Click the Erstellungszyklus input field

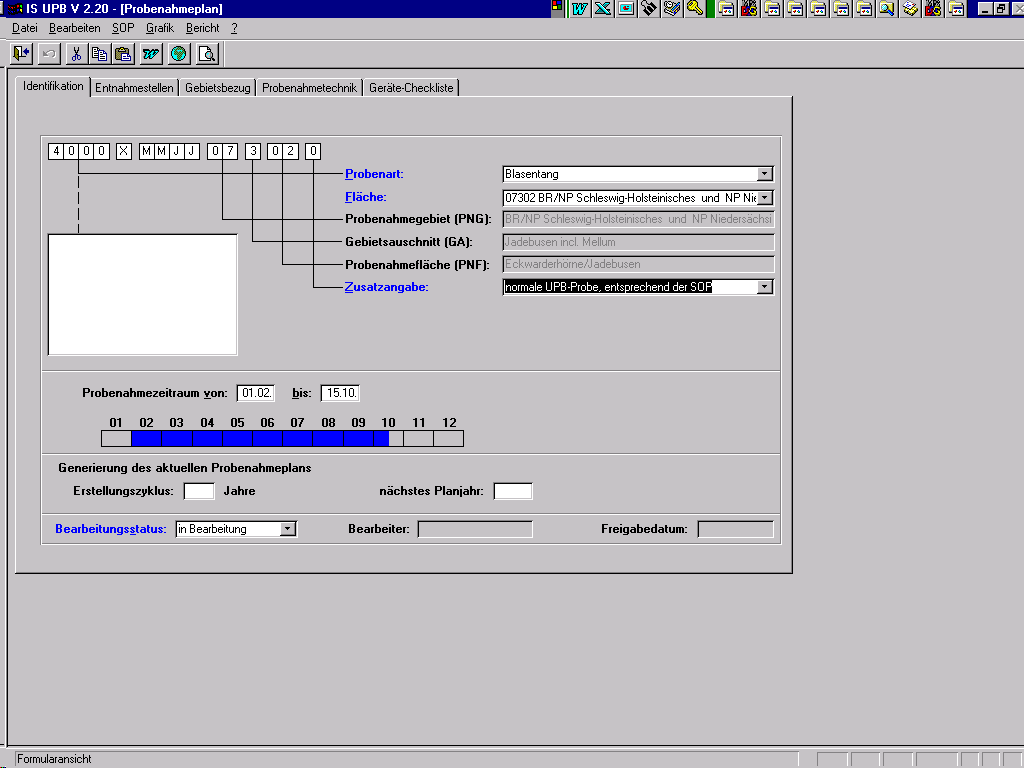(199, 491)
